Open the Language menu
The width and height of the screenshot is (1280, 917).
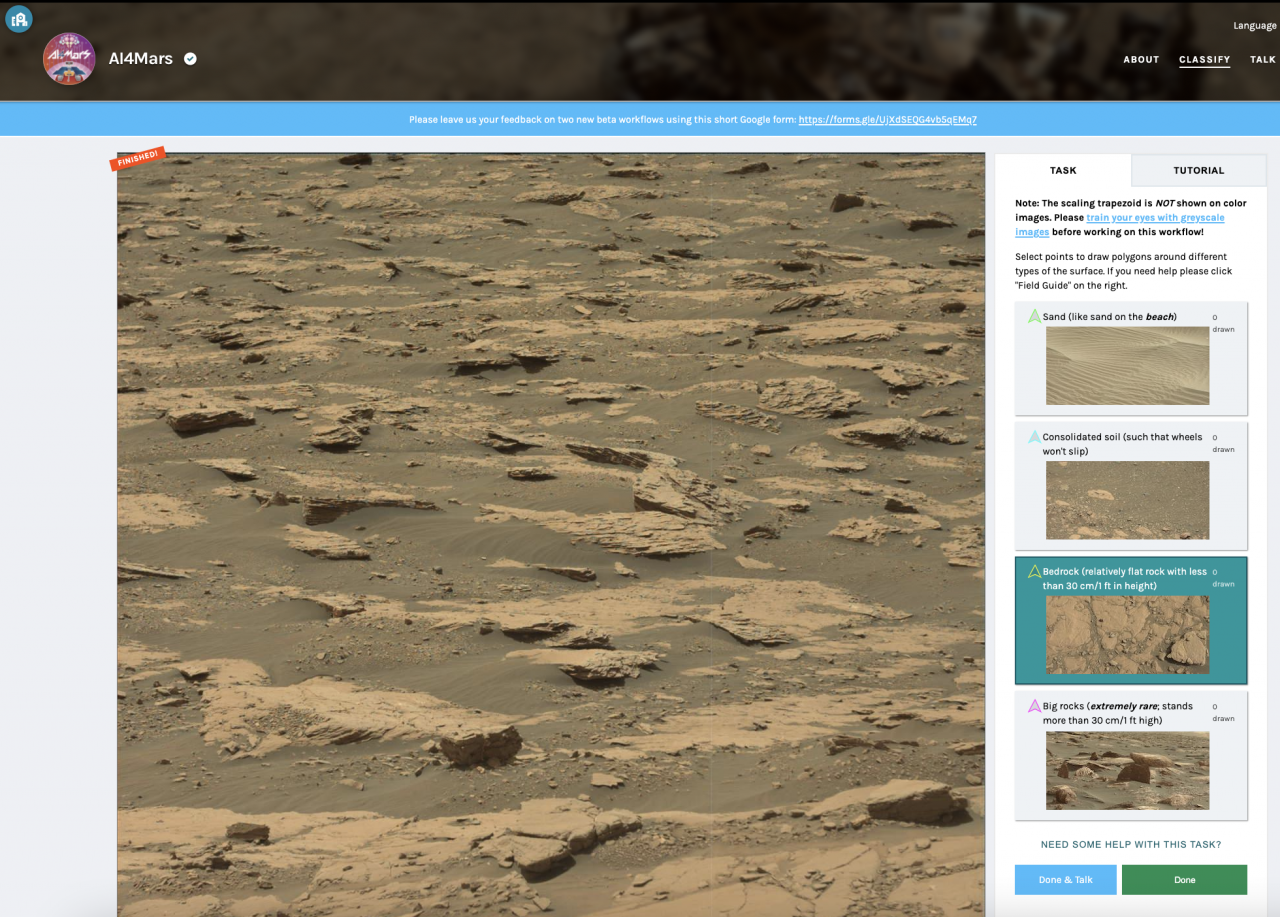[x=1255, y=26]
